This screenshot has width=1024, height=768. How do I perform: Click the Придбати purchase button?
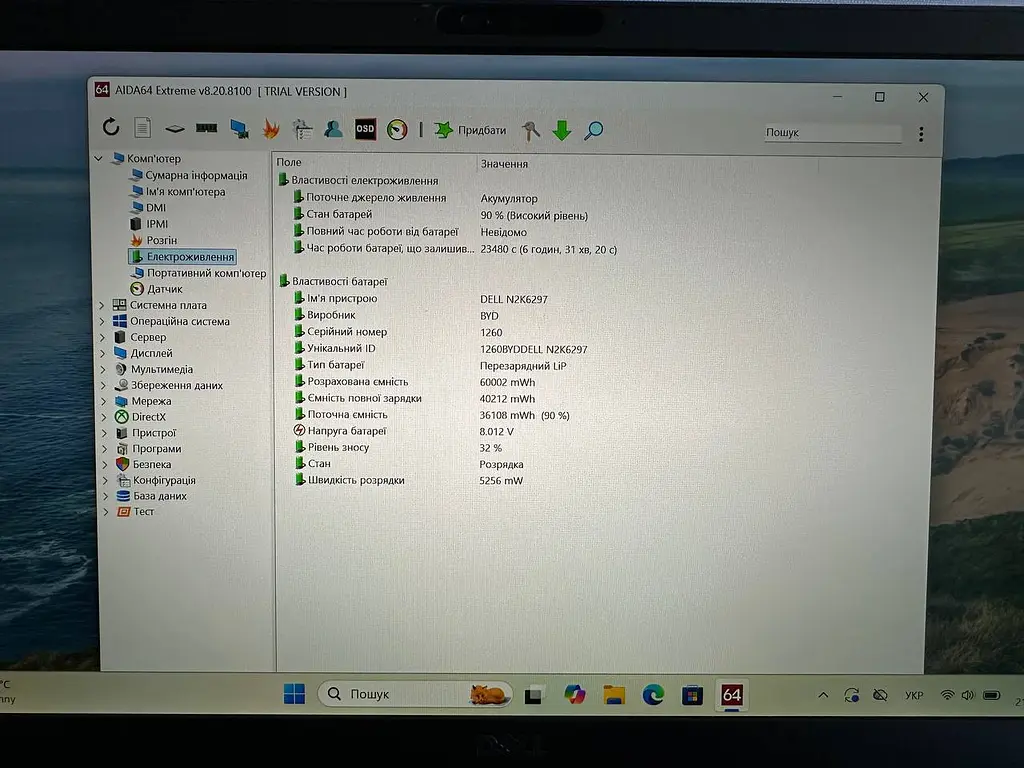tap(471, 130)
